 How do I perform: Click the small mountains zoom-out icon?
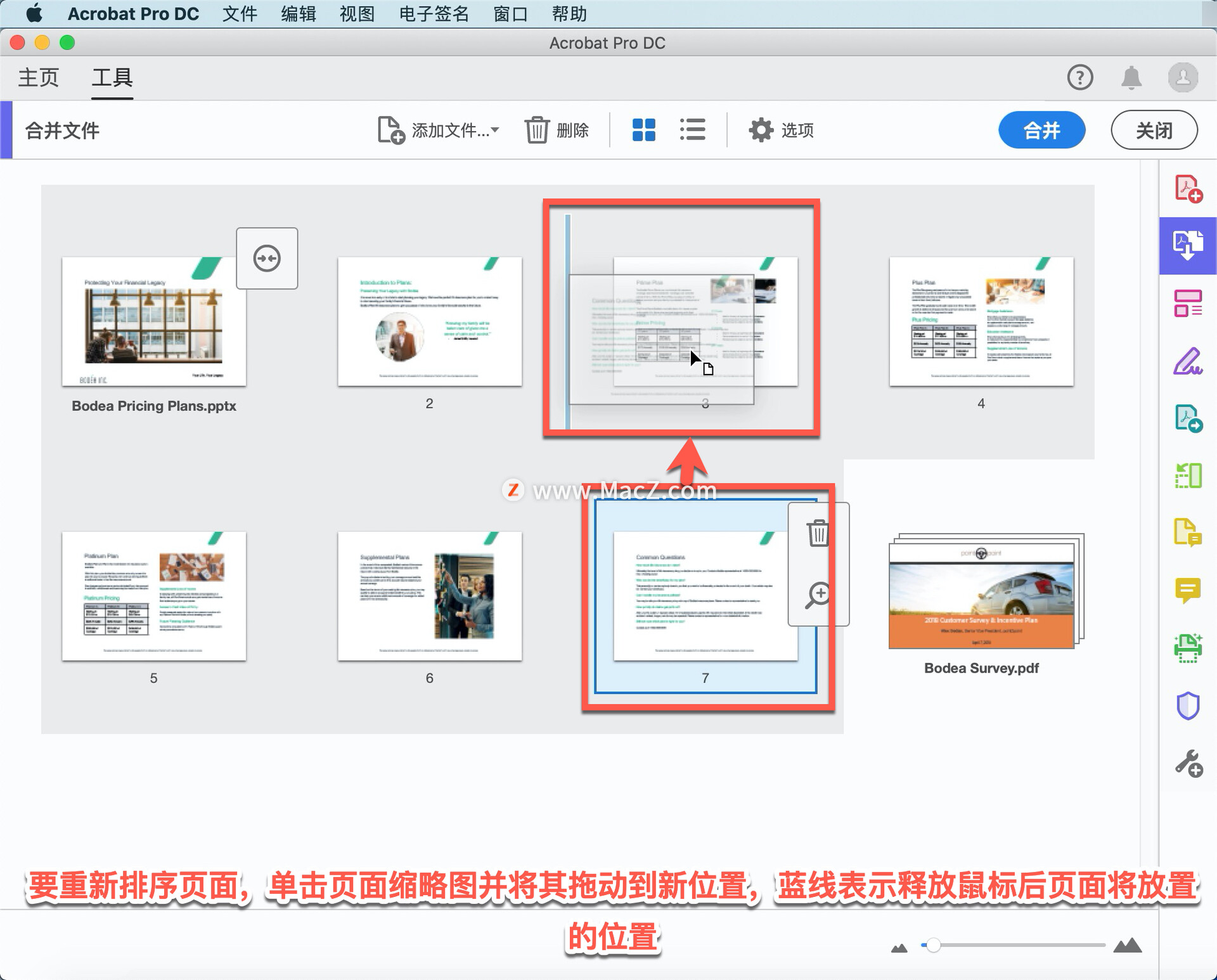pyautogui.click(x=899, y=948)
